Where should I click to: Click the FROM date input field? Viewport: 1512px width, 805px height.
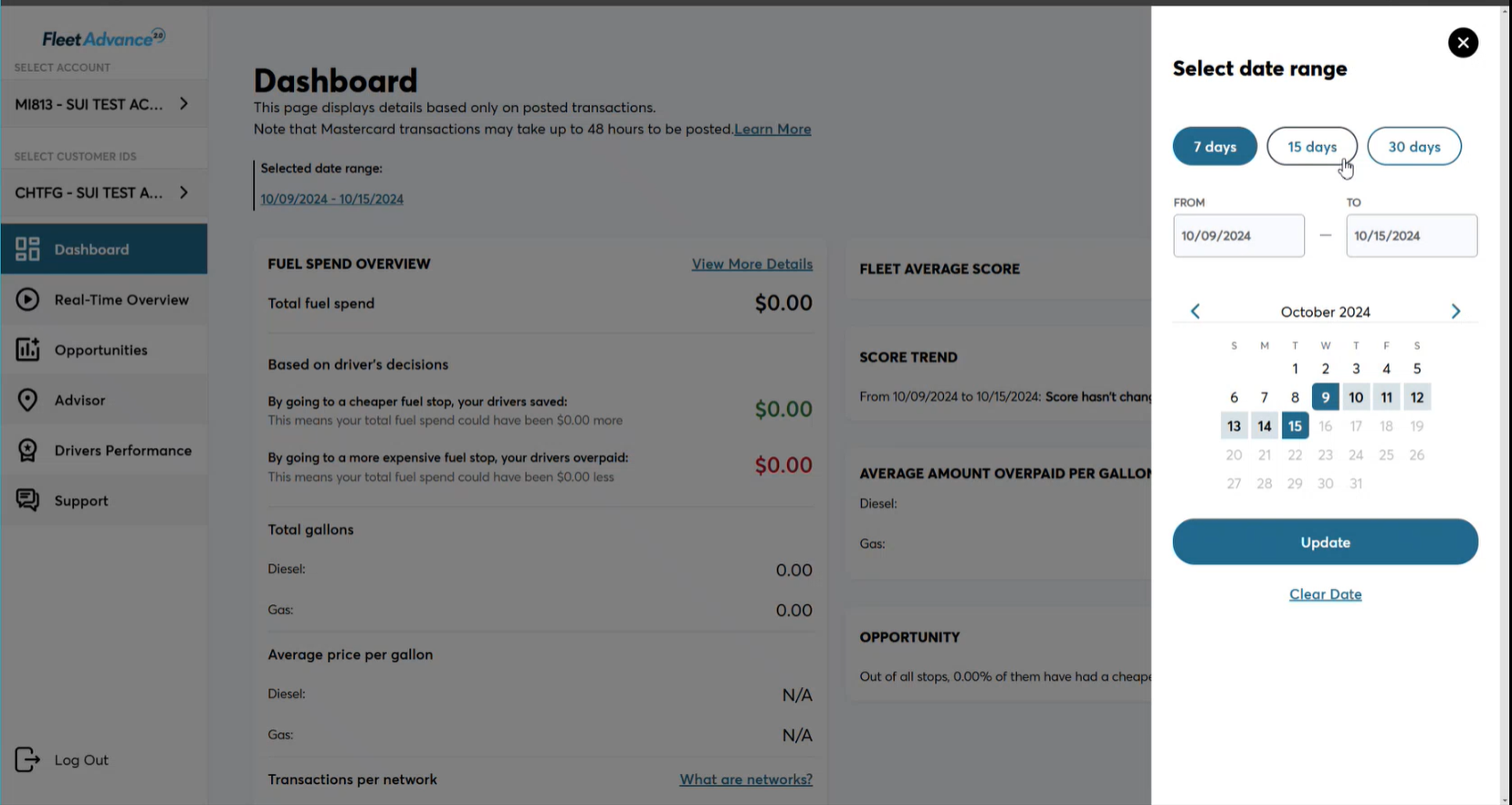[x=1238, y=235]
